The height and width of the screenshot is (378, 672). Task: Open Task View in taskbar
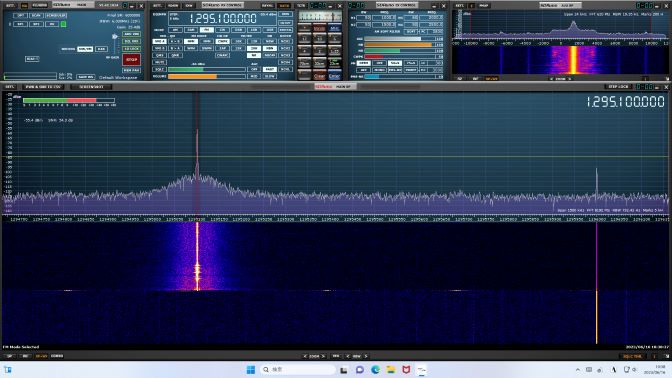(x=344, y=369)
